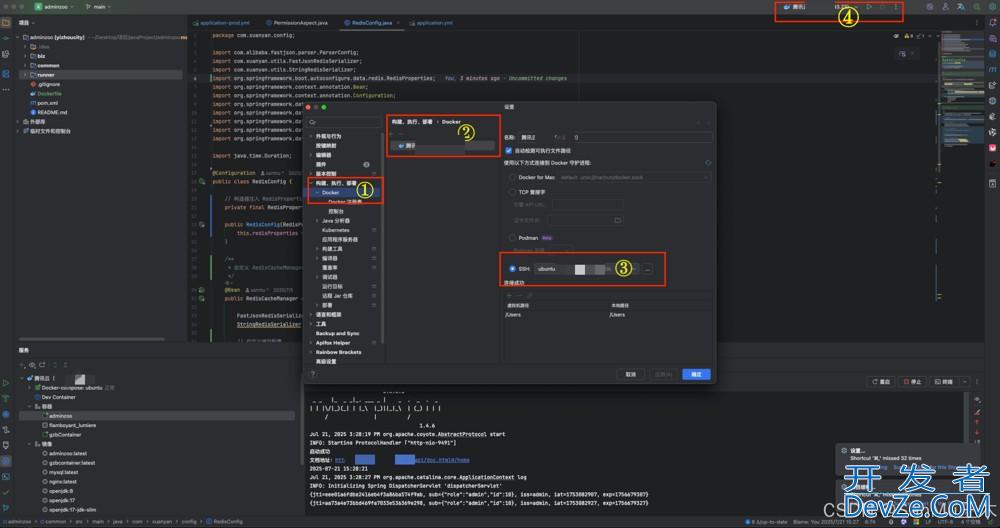
Task: Select .gitignore in project tree
Action: [x=48, y=84]
